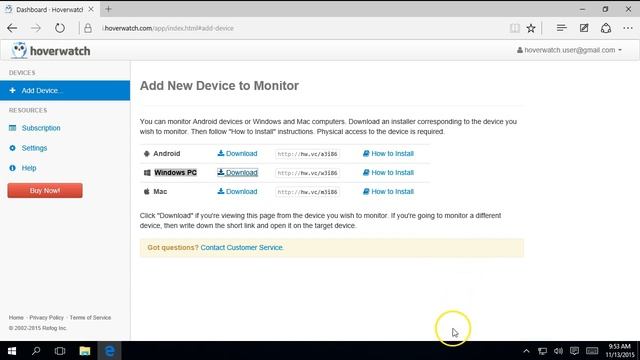
Task: Click the browser Back arrow
Action: point(12,28)
